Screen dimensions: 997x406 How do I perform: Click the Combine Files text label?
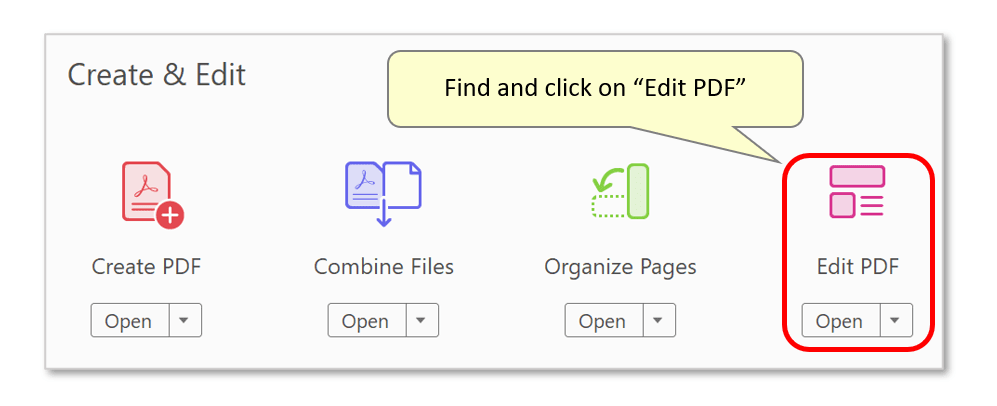[x=384, y=267]
